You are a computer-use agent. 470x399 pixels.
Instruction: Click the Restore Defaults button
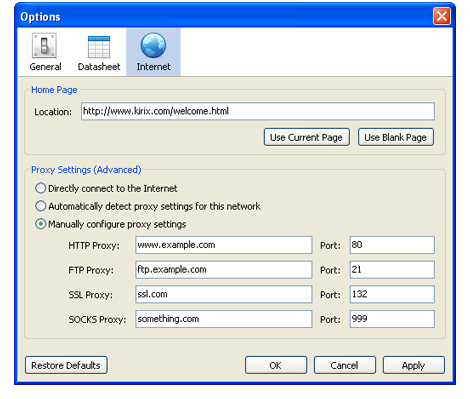click(x=66, y=365)
